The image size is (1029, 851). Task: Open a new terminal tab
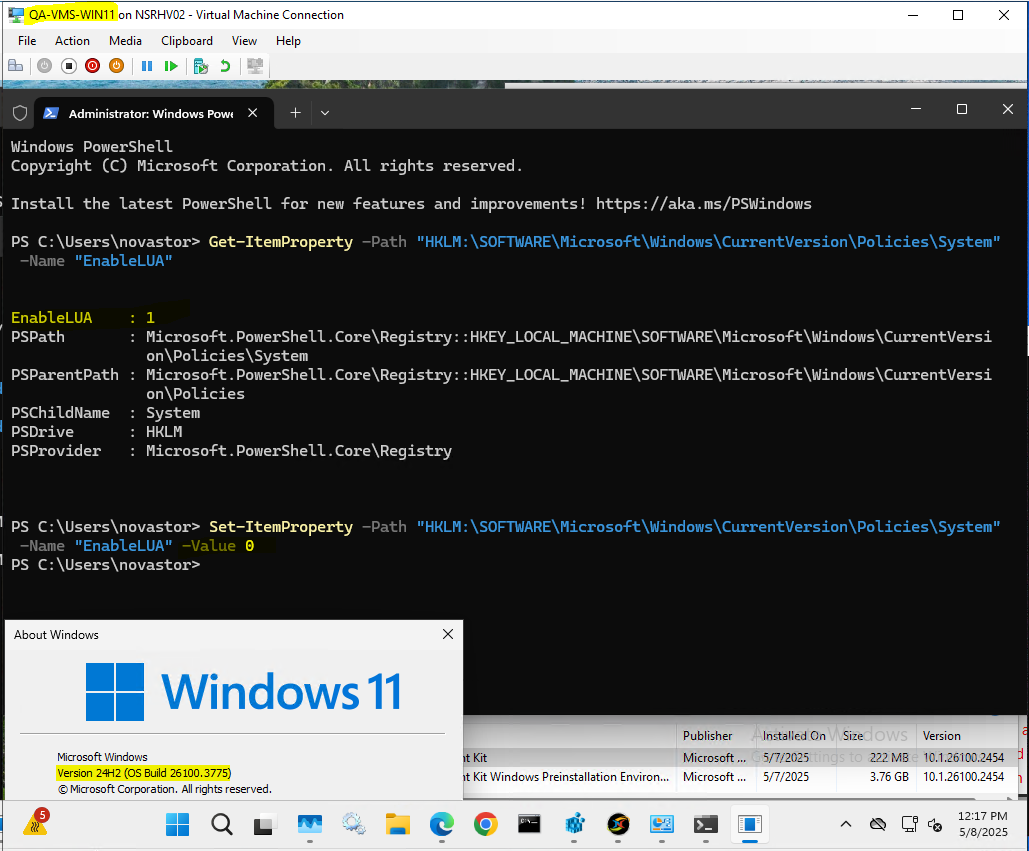pos(295,113)
